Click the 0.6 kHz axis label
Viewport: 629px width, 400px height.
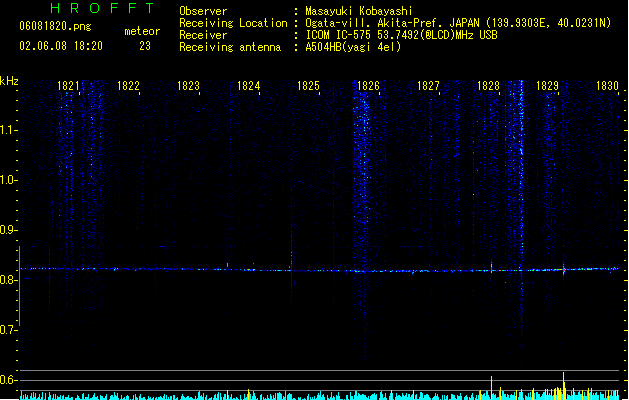(x=8, y=380)
